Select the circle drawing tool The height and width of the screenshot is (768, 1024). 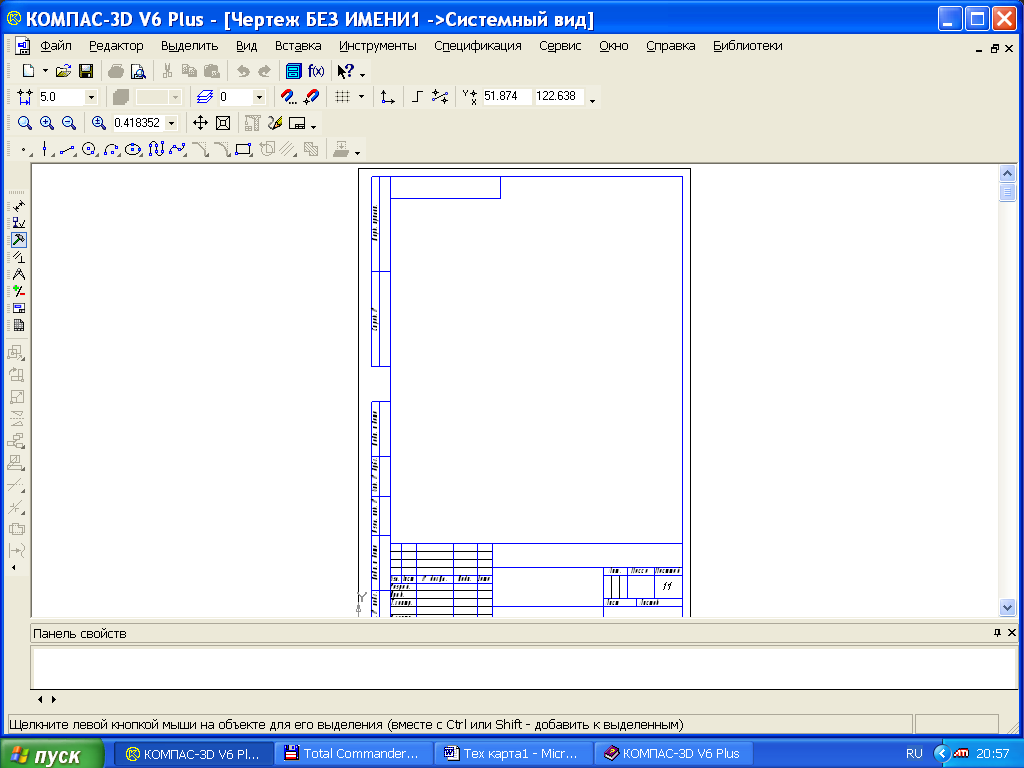click(x=89, y=150)
